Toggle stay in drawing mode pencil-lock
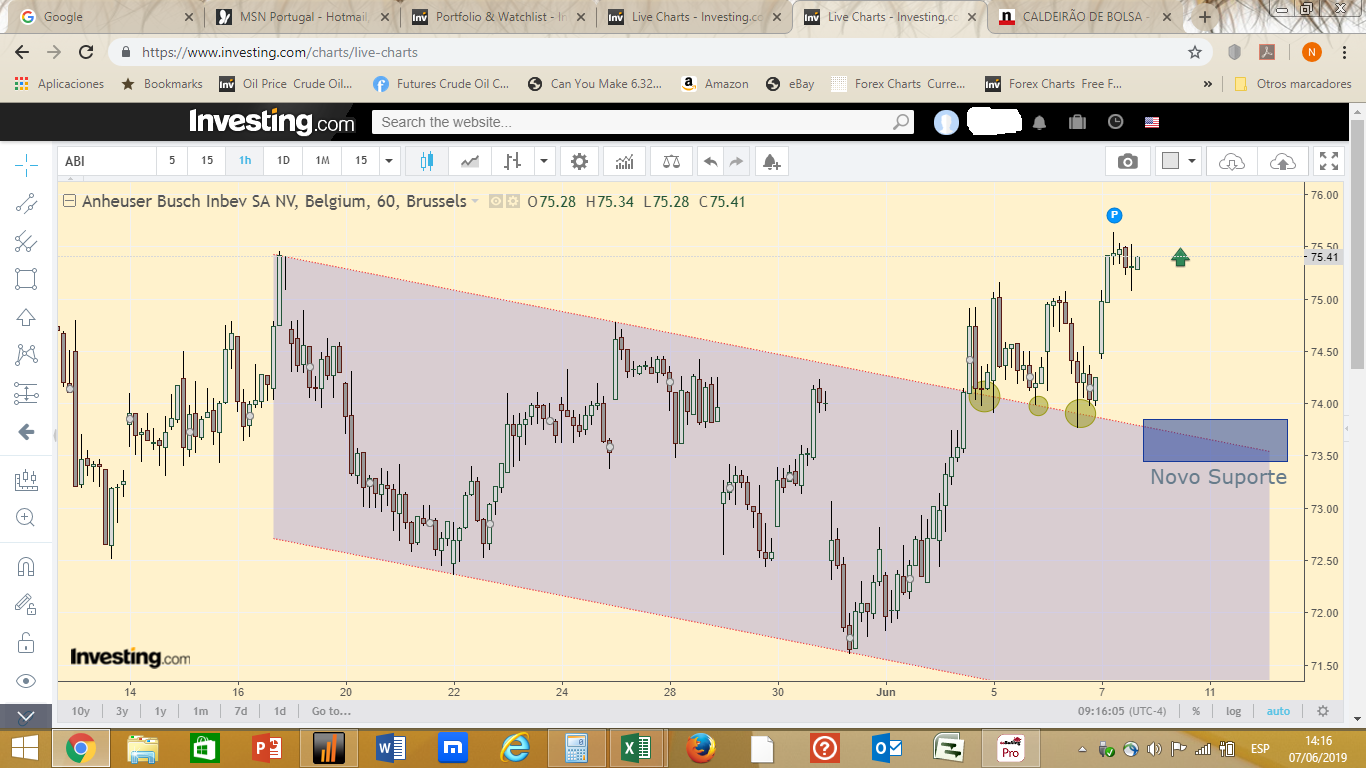Viewport: 1366px width, 768px height. pos(26,604)
